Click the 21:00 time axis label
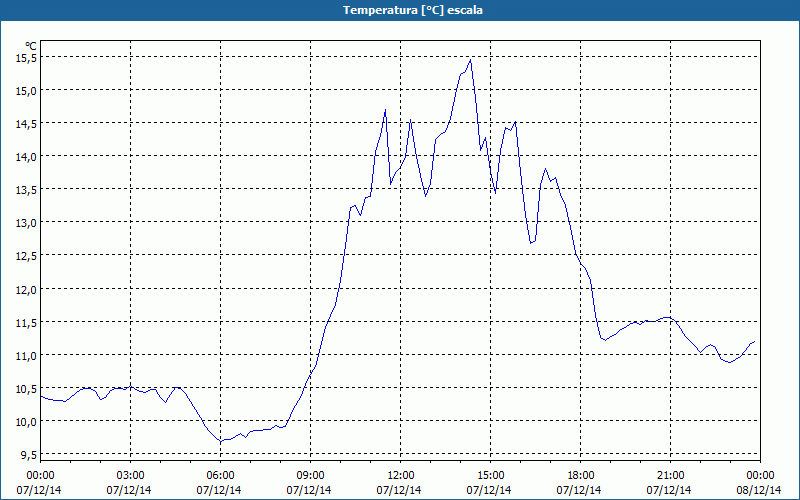The image size is (800, 500). tap(670, 476)
